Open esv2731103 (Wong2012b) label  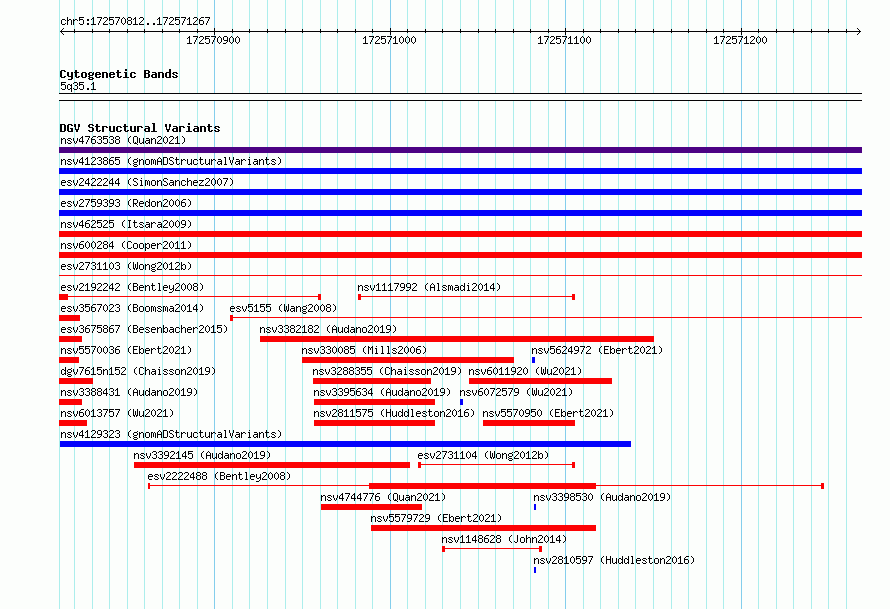[126, 266]
